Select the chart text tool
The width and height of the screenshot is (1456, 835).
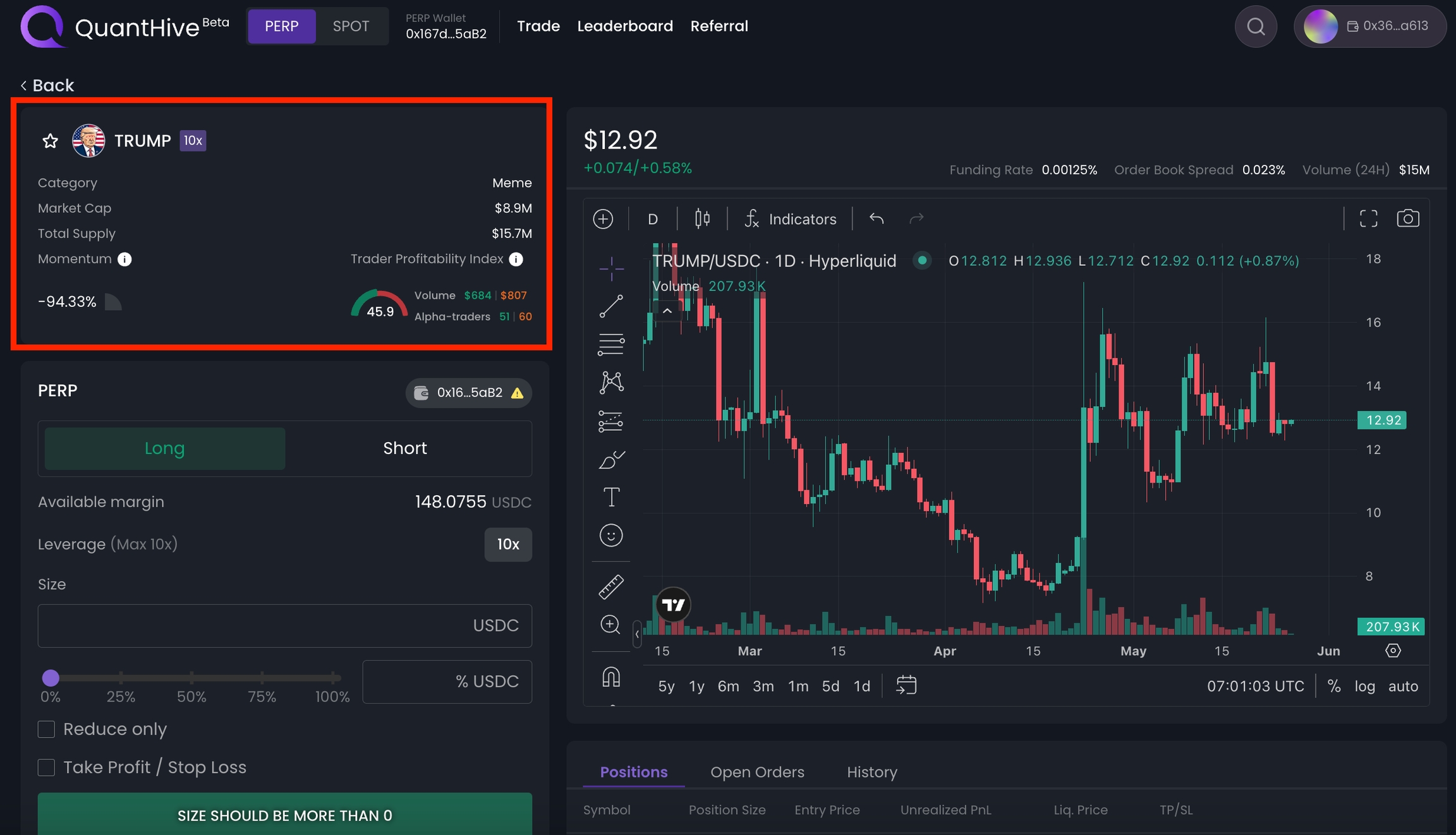coord(611,497)
